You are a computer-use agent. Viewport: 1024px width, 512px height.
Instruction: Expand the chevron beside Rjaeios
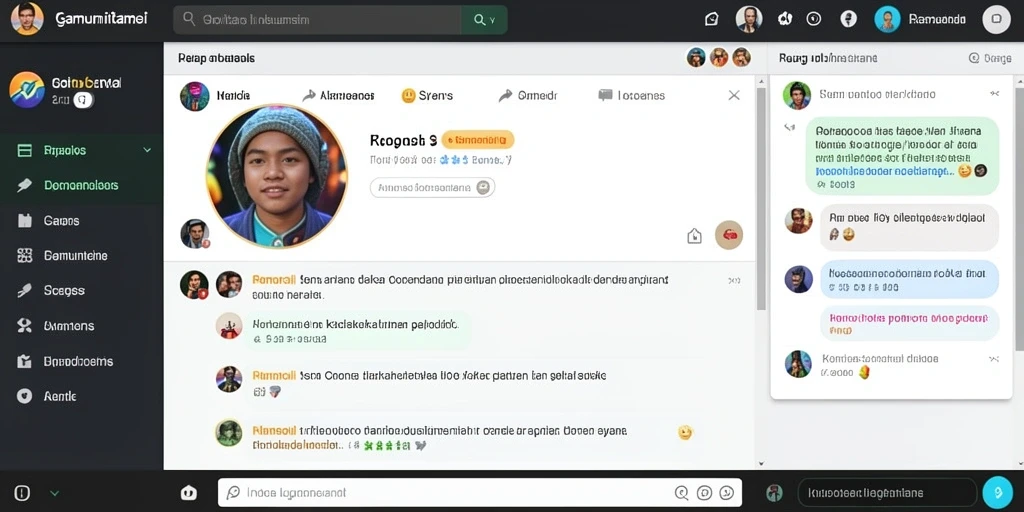(147, 150)
